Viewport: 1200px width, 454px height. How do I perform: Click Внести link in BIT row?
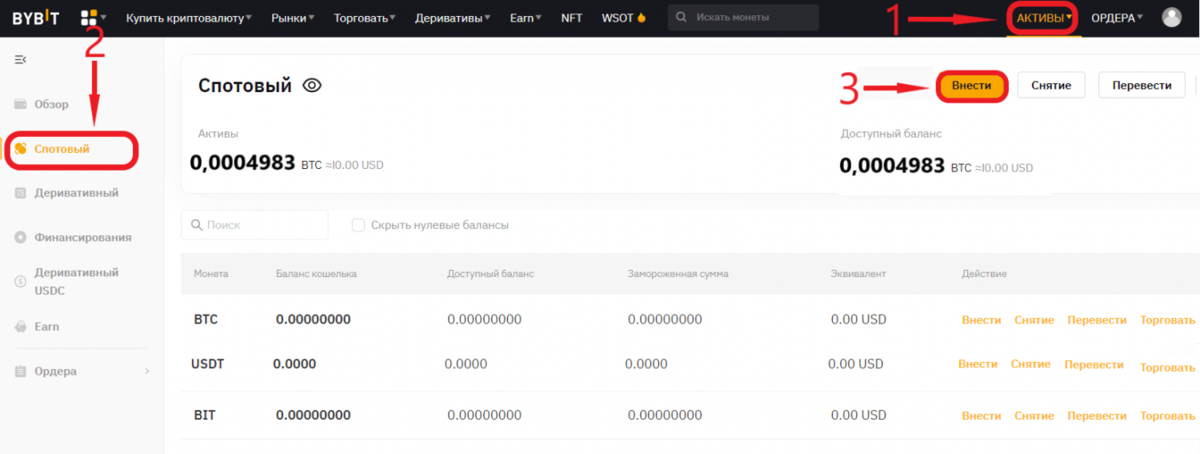[981, 415]
